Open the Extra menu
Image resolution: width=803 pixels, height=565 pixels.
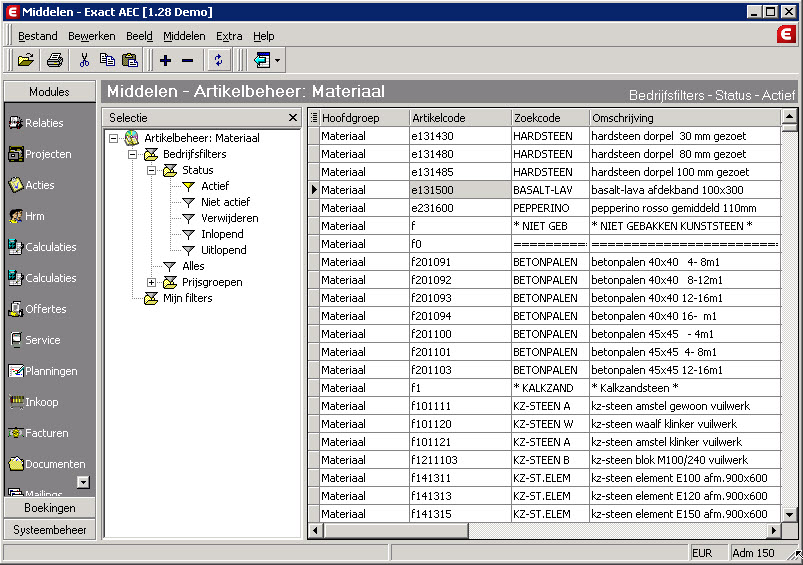coord(229,36)
